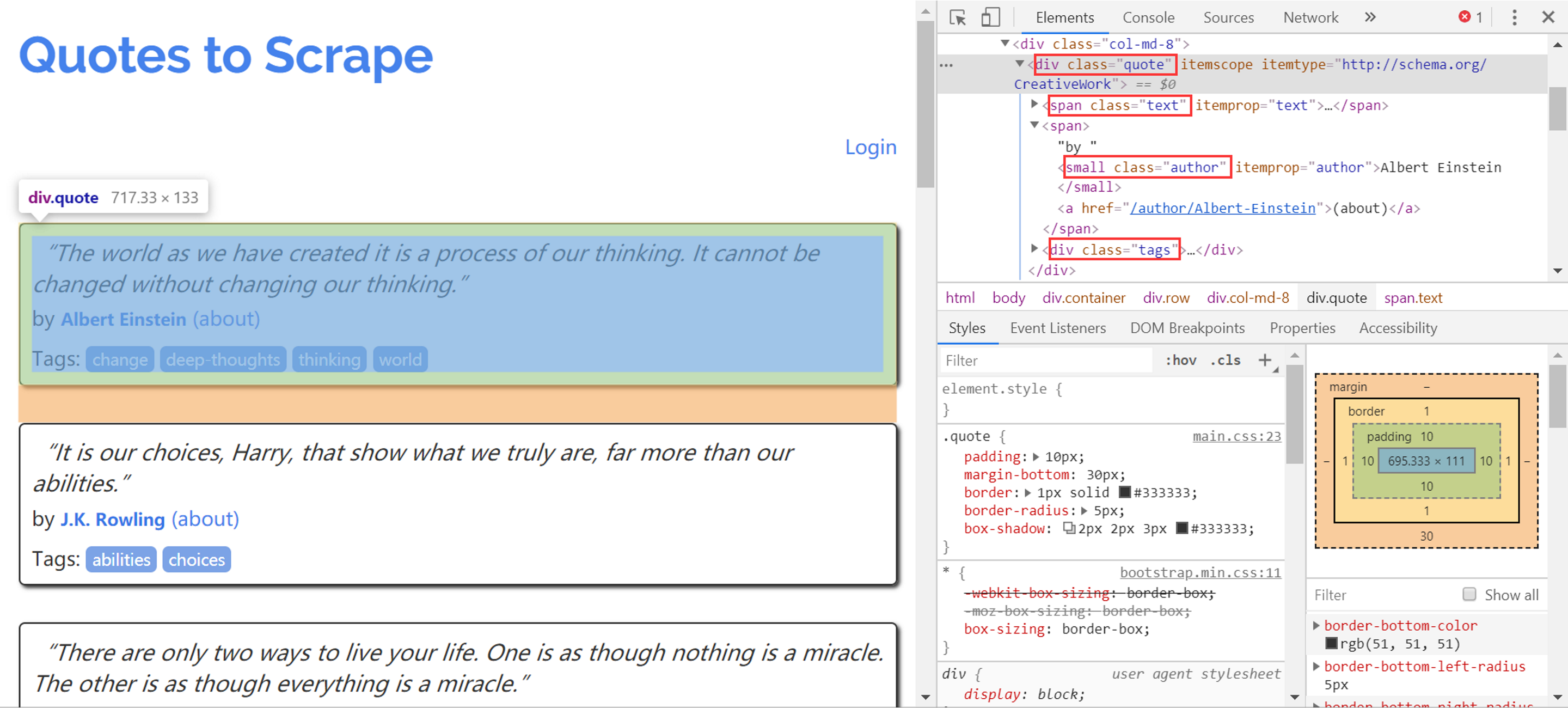Expand the div class tags node
The height and width of the screenshot is (708, 1568).
coord(1034,249)
